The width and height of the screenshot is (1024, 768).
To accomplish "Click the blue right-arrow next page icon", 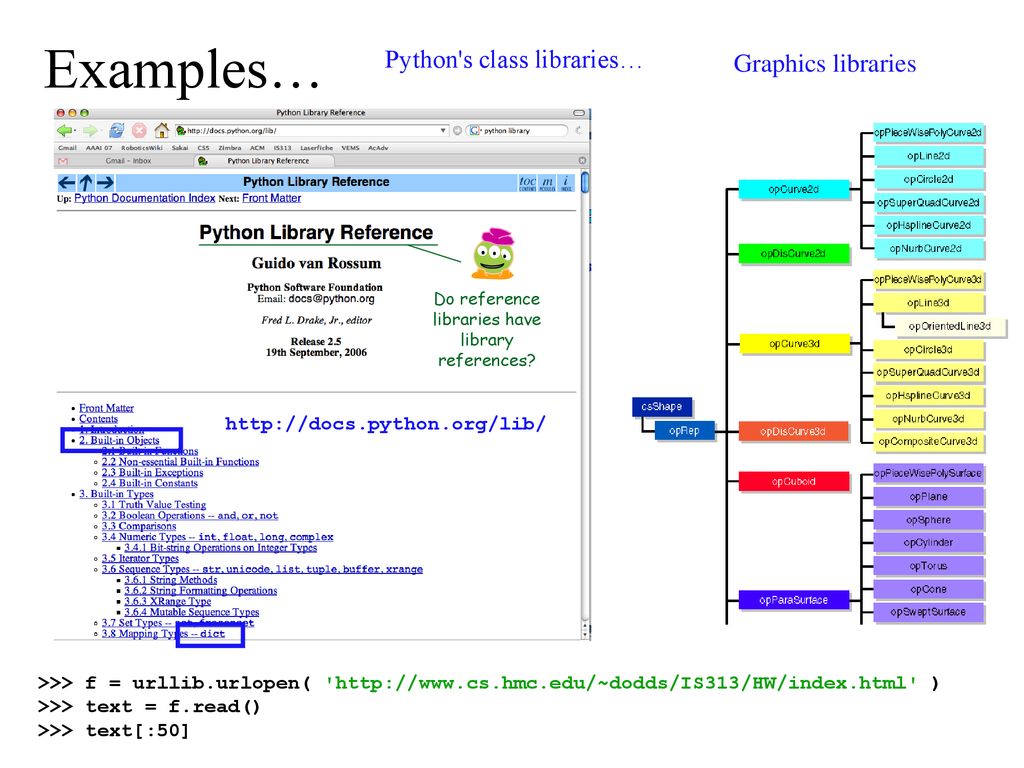I will 105,182.
